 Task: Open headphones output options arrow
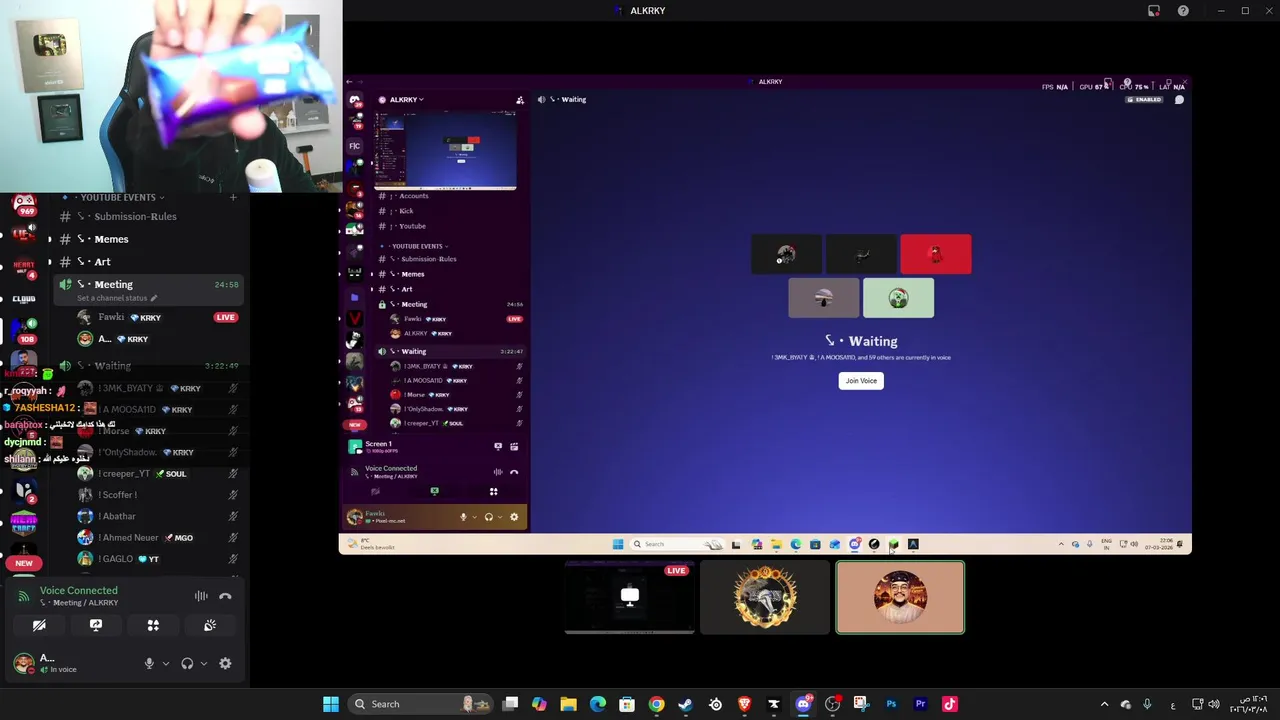[204, 663]
